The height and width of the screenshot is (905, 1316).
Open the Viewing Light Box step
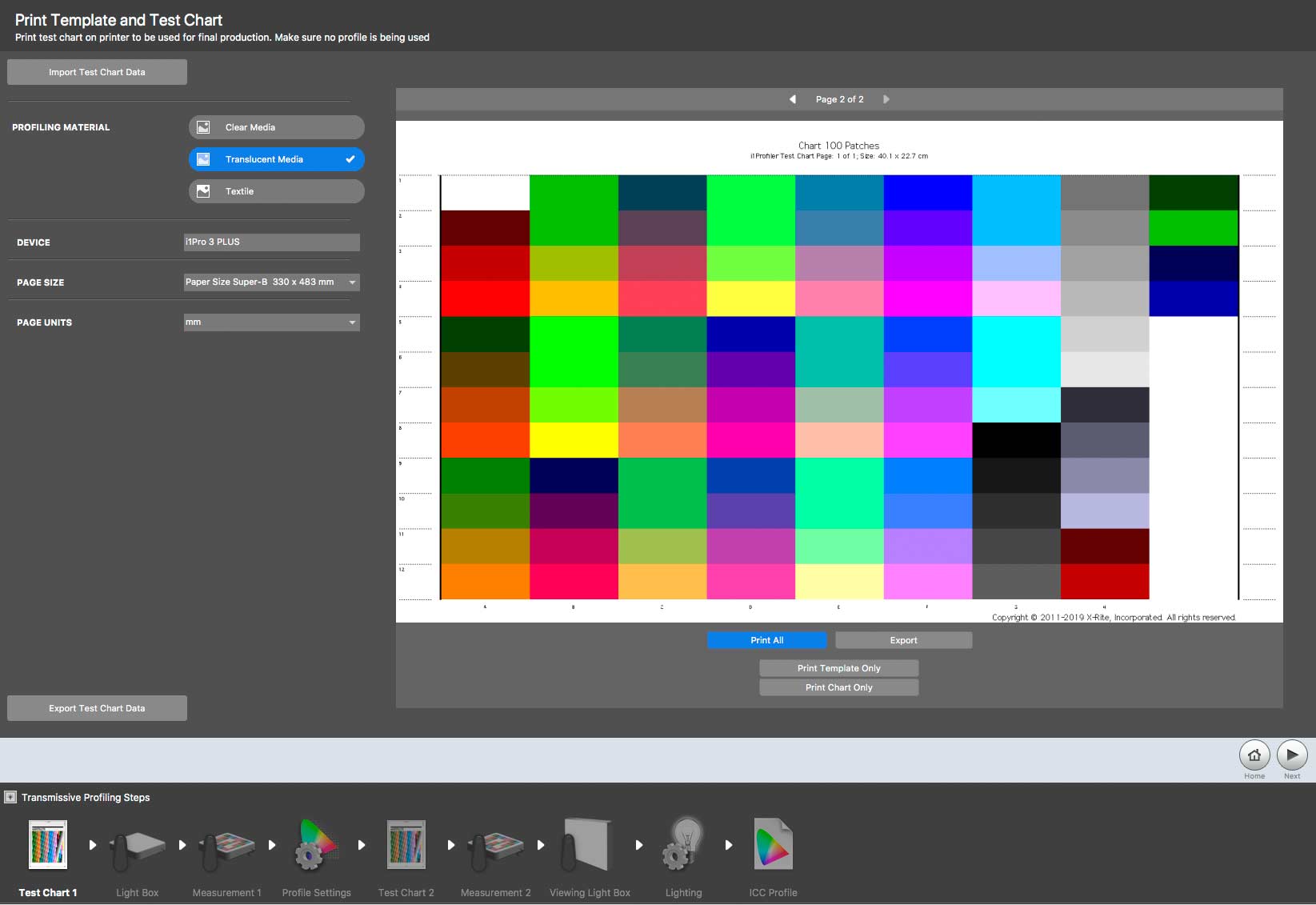pos(587,844)
